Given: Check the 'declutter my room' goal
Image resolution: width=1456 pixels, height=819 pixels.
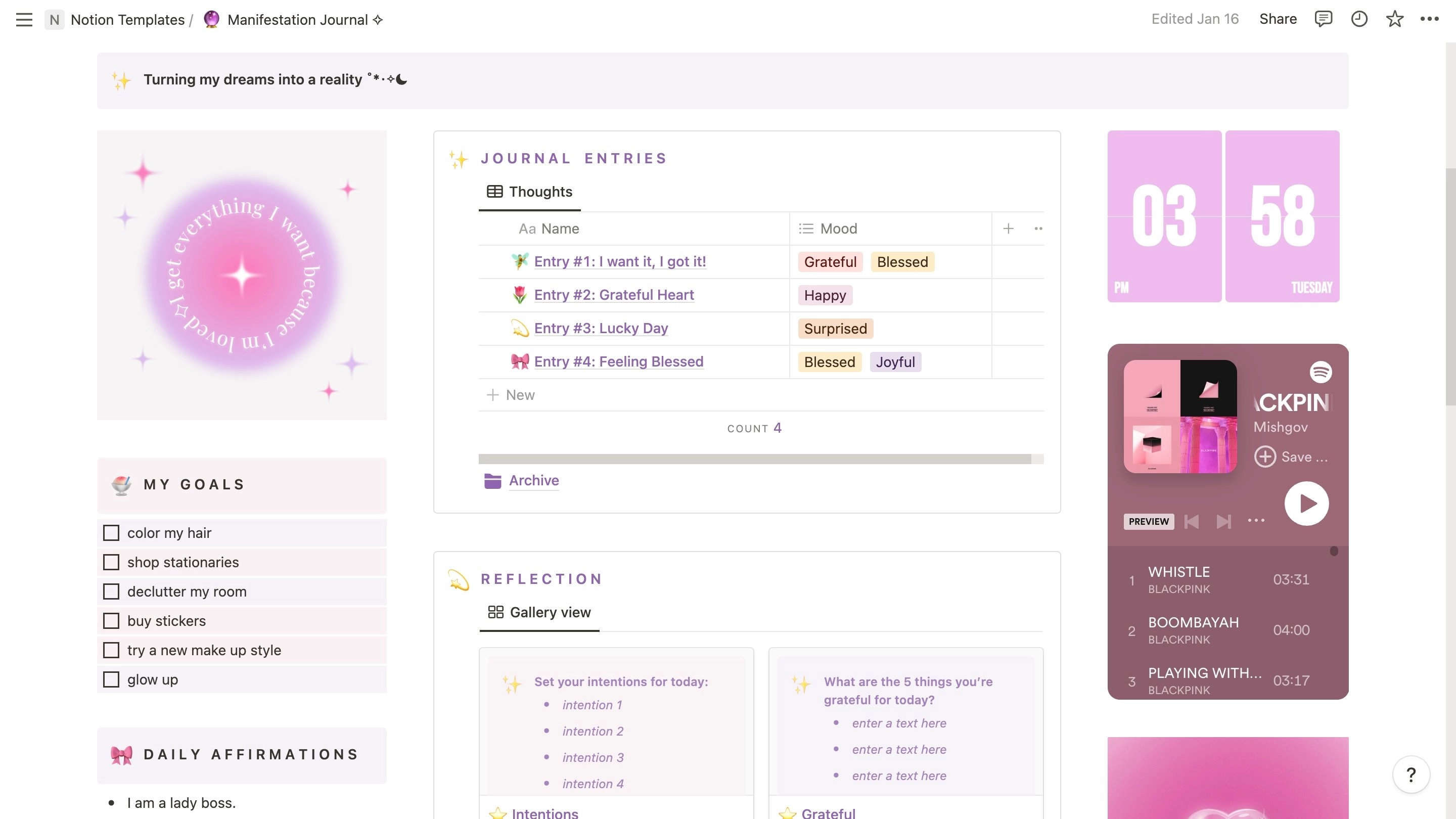Looking at the screenshot, I should [x=111, y=592].
